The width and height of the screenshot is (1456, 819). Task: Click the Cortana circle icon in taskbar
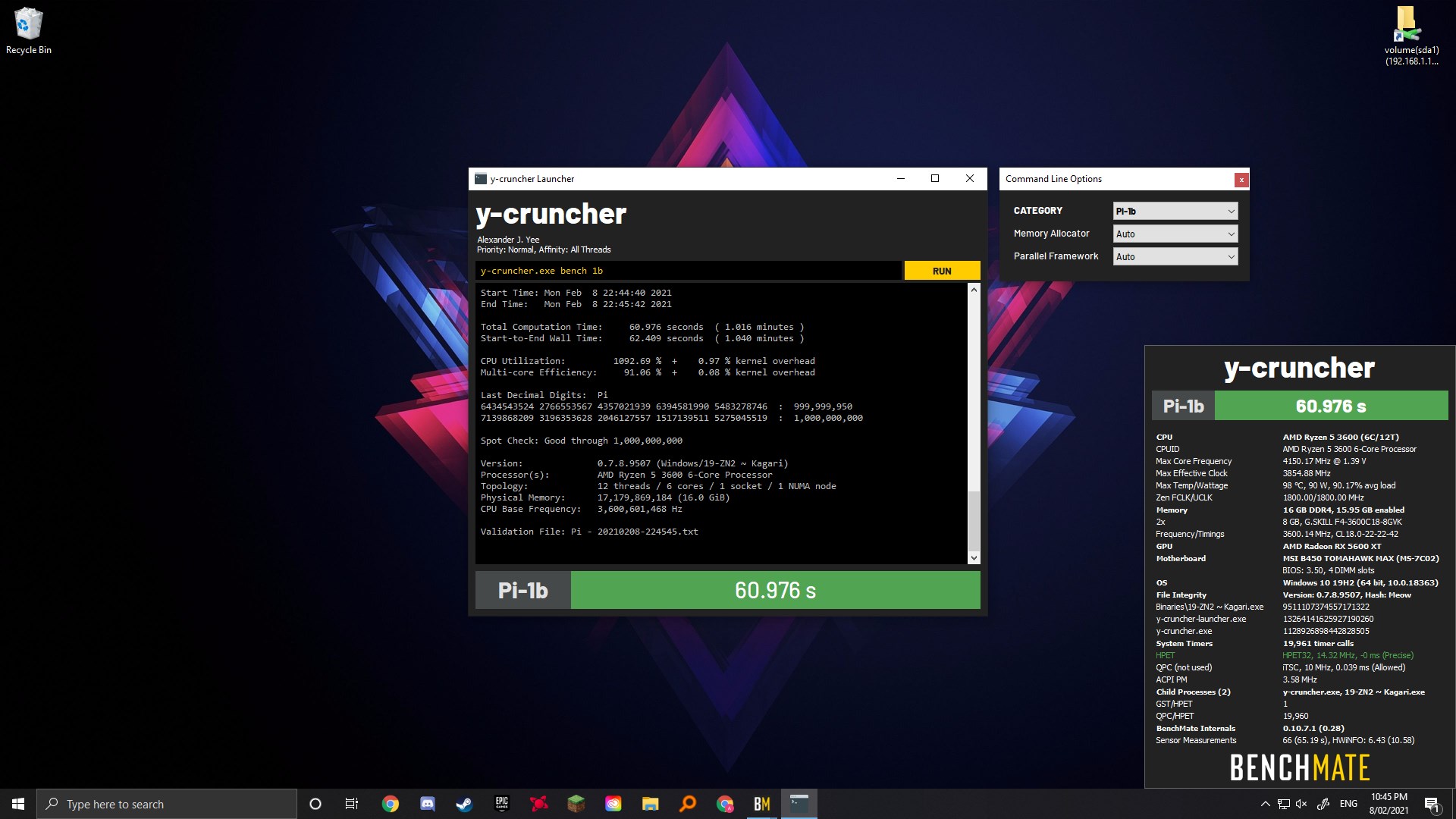[x=315, y=804]
